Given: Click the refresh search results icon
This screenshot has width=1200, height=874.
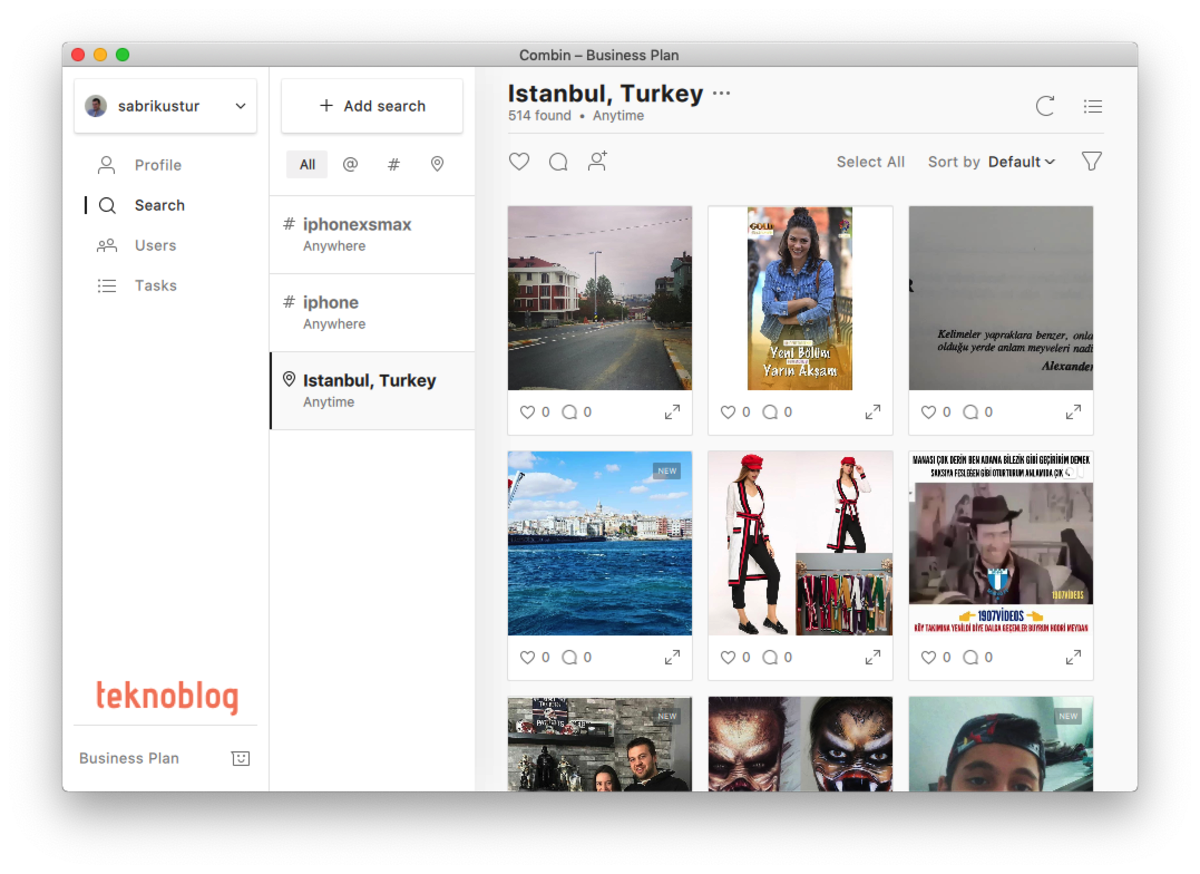Looking at the screenshot, I should [1045, 106].
